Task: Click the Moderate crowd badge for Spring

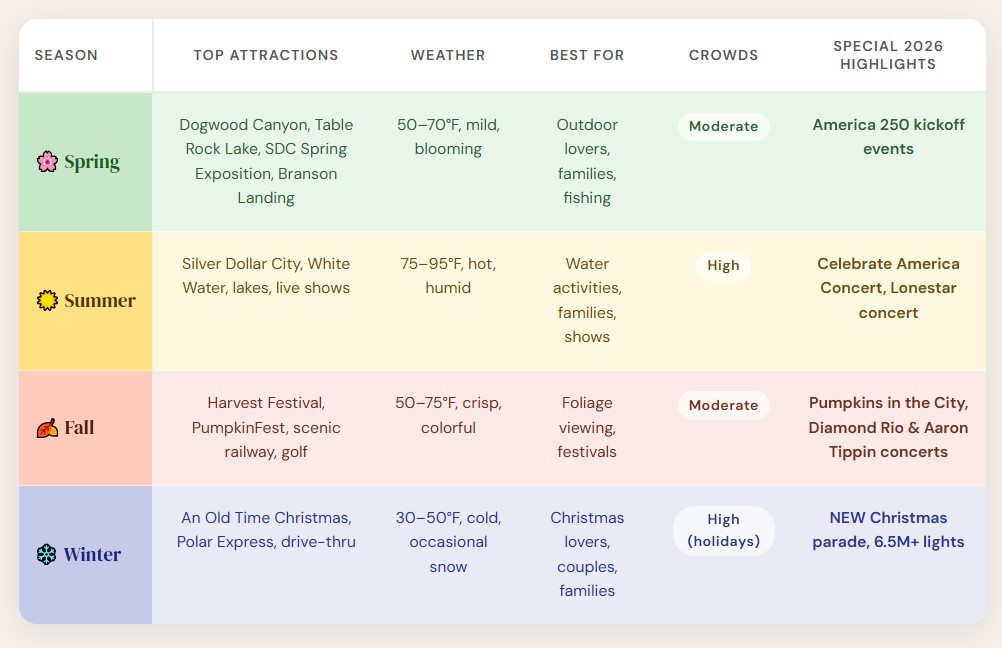Action: tap(723, 127)
